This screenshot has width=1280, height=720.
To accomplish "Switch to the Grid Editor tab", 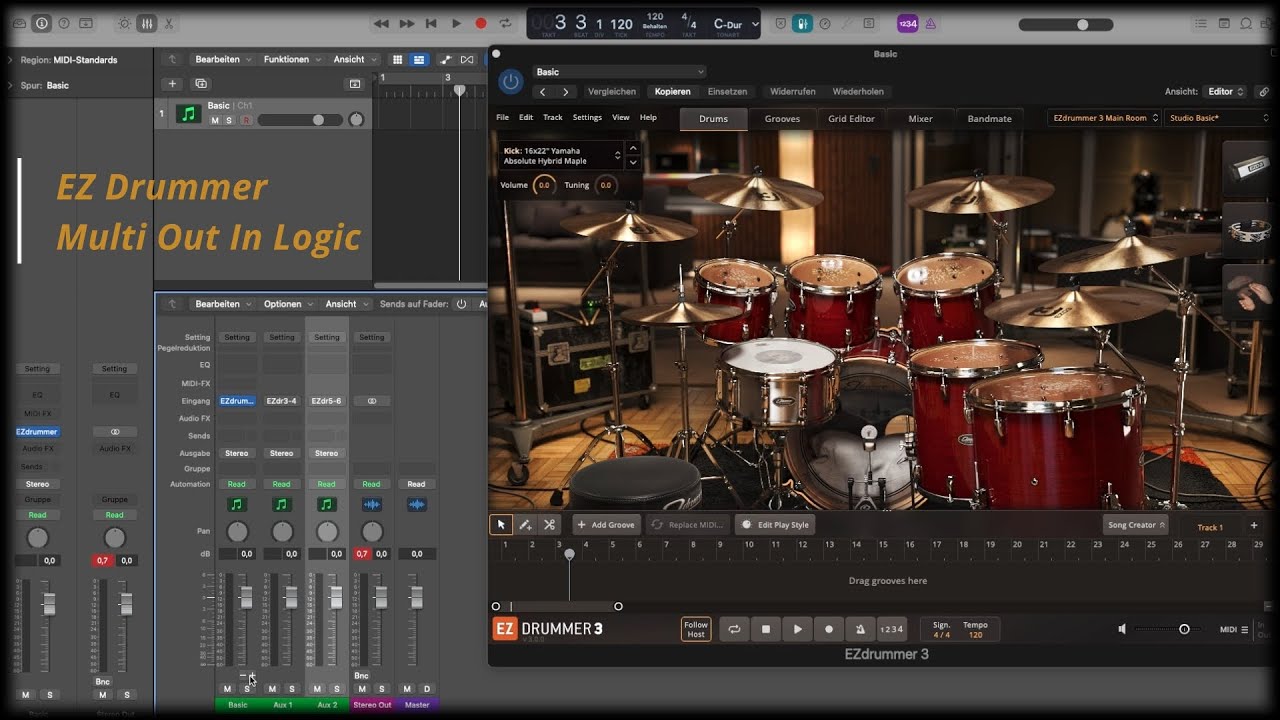I will tap(852, 118).
